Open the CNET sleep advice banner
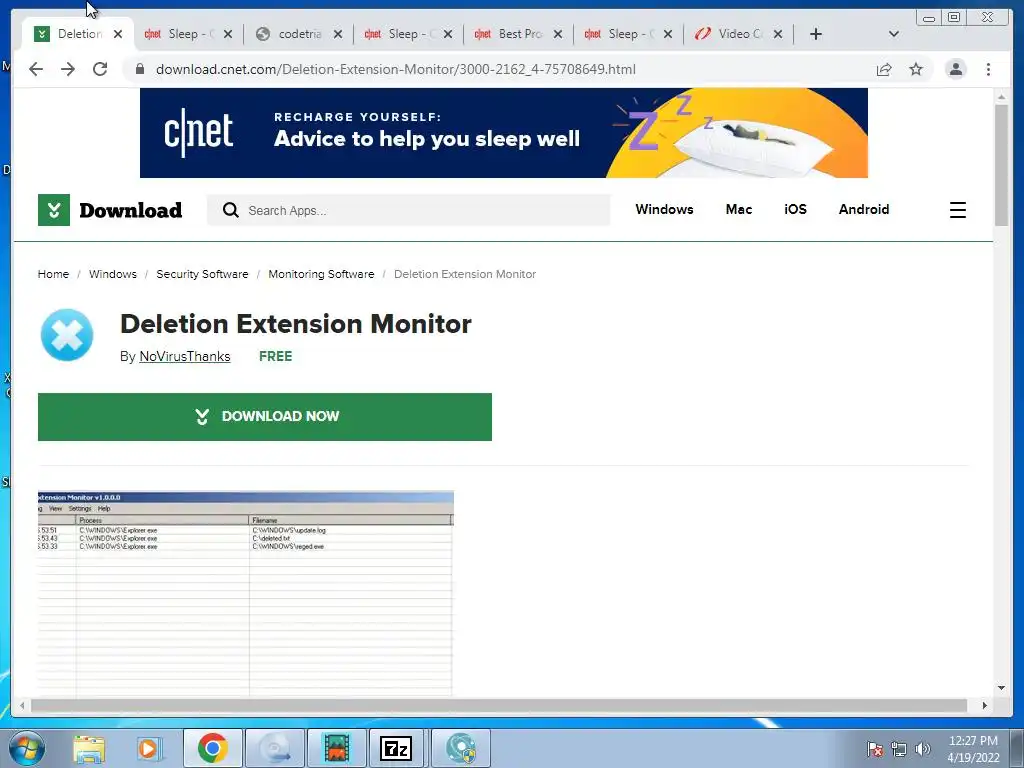The width and height of the screenshot is (1024, 768). click(504, 133)
